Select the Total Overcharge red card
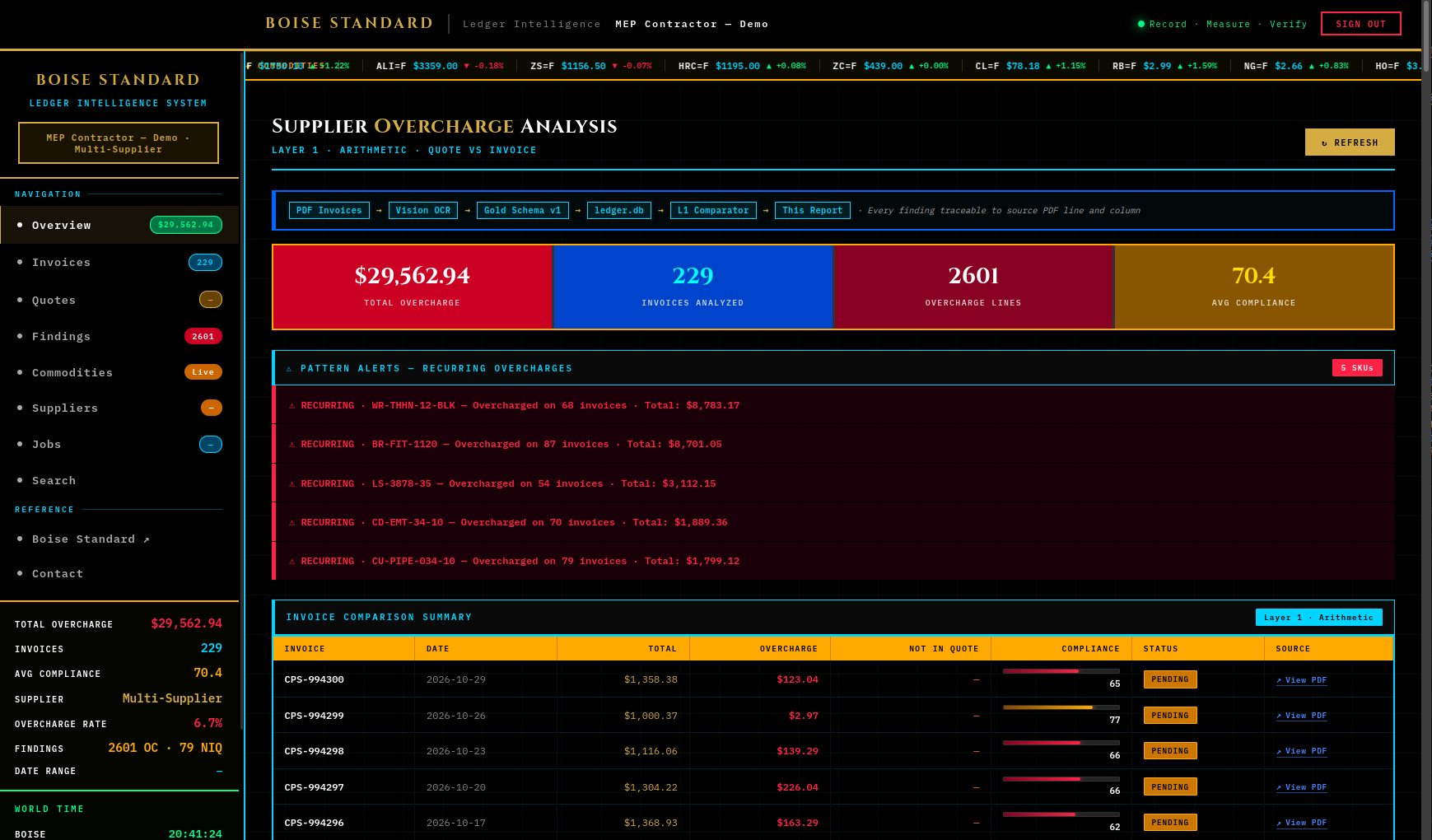This screenshot has height=840, width=1432. [412, 287]
